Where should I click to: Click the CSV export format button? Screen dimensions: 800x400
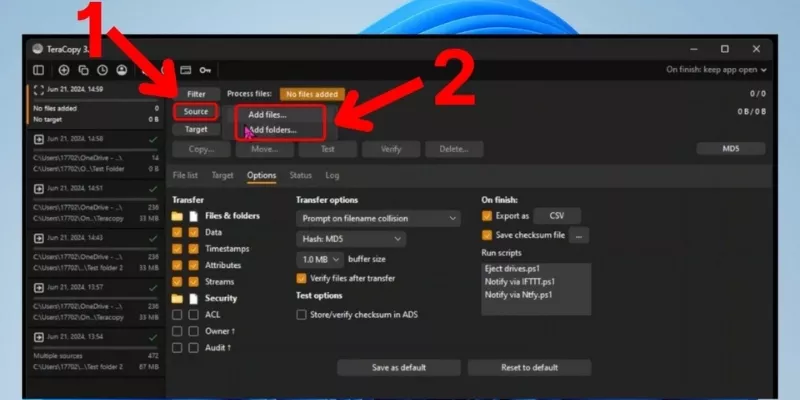(x=557, y=216)
